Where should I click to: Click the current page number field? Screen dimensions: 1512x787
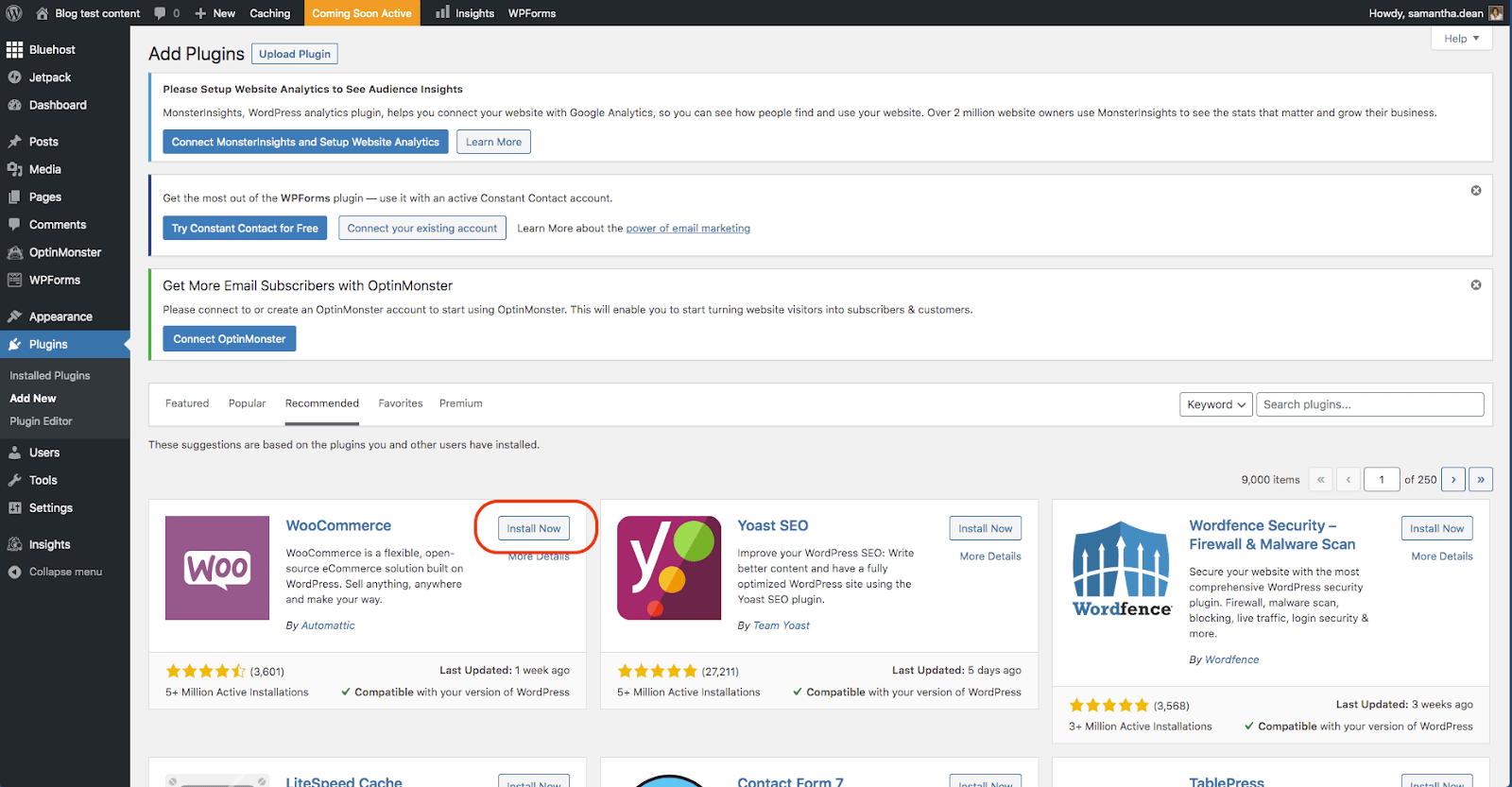[1382, 479]
